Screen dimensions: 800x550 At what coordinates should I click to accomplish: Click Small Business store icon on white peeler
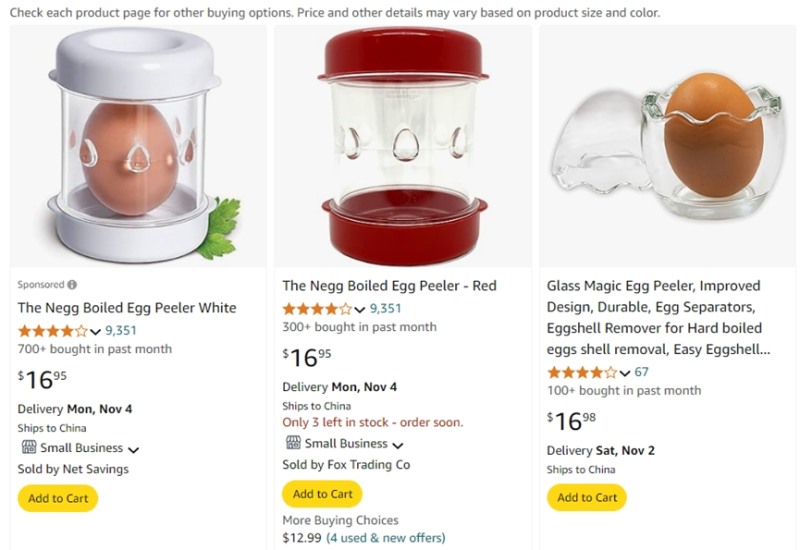[x=28, y=448]
